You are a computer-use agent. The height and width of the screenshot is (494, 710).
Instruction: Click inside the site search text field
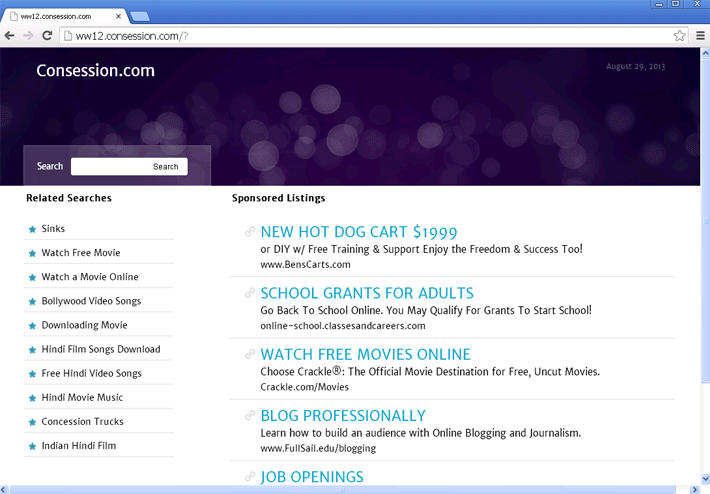110,167
